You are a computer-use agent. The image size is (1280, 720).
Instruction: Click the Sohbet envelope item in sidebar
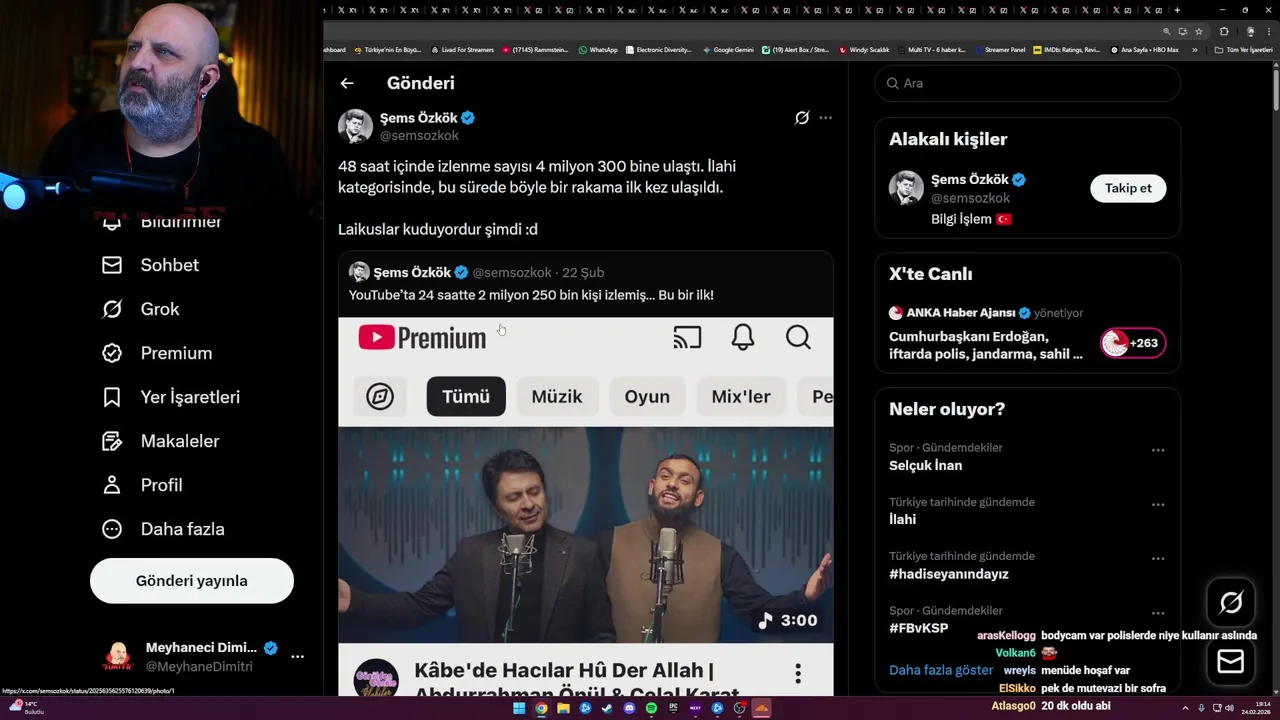click(x=150, y=265)
